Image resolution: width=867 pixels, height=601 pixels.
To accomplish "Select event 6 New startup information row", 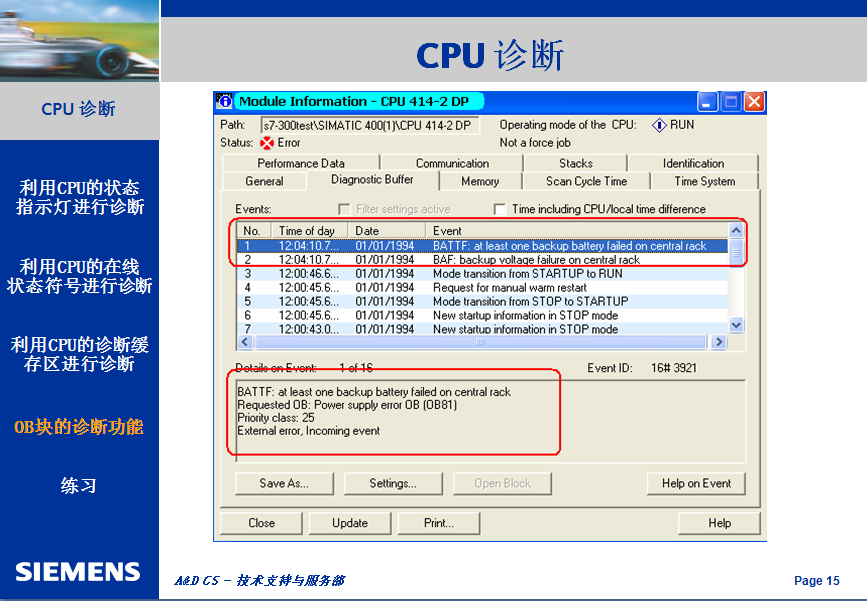I will (x=483, y=315).
